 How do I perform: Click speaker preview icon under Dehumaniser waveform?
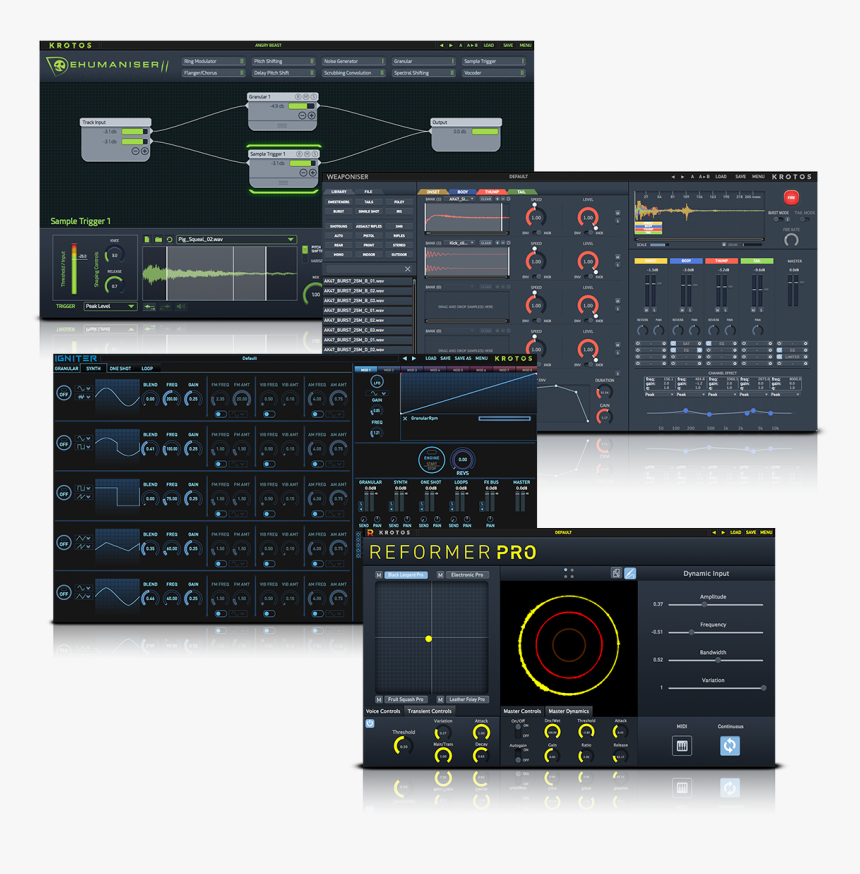[181, 307]
